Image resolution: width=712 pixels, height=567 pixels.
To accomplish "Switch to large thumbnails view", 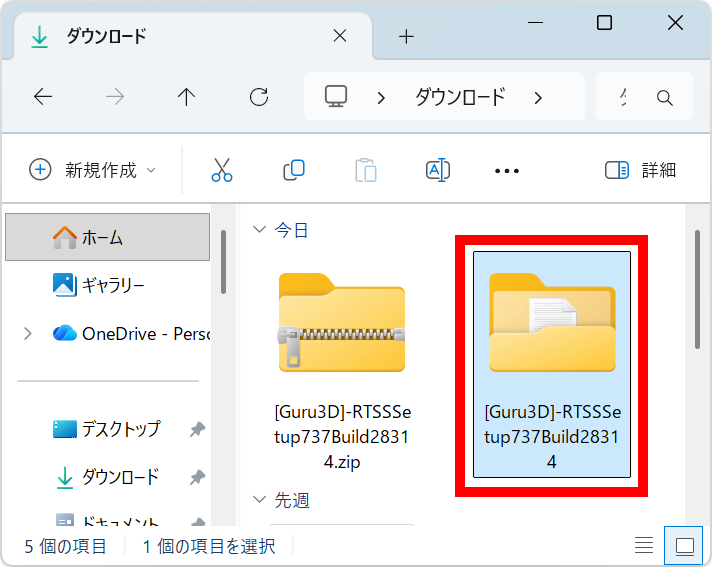I will point(685,546).
